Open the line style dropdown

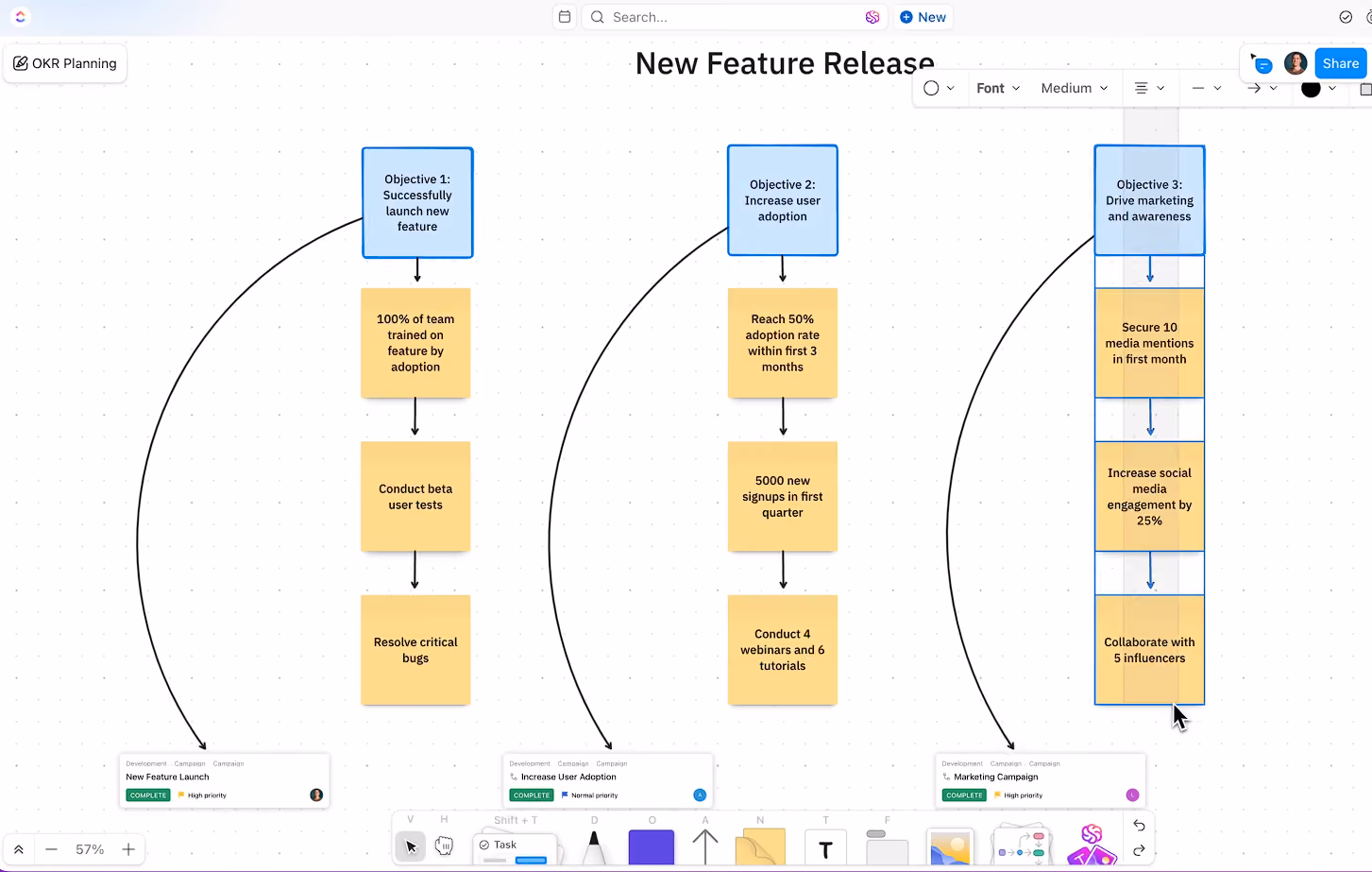1207,88
